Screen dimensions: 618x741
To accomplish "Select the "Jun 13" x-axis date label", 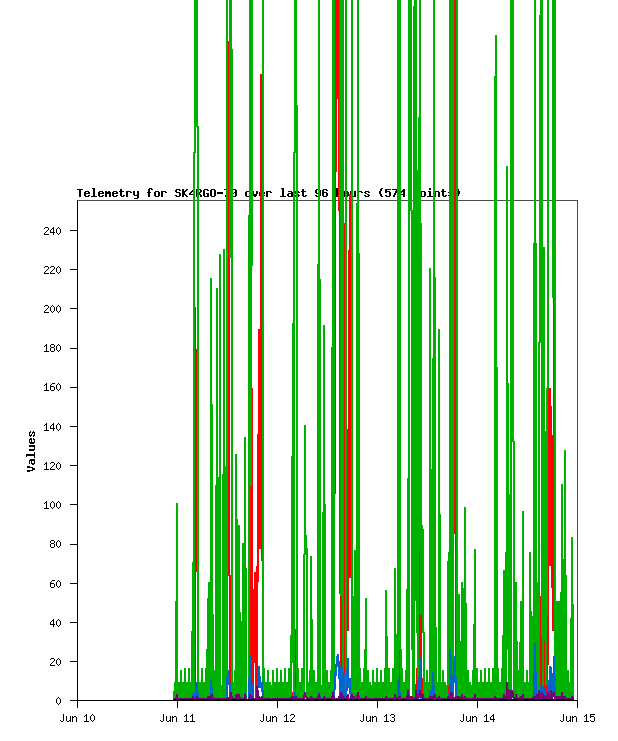I will click(377, 718).
